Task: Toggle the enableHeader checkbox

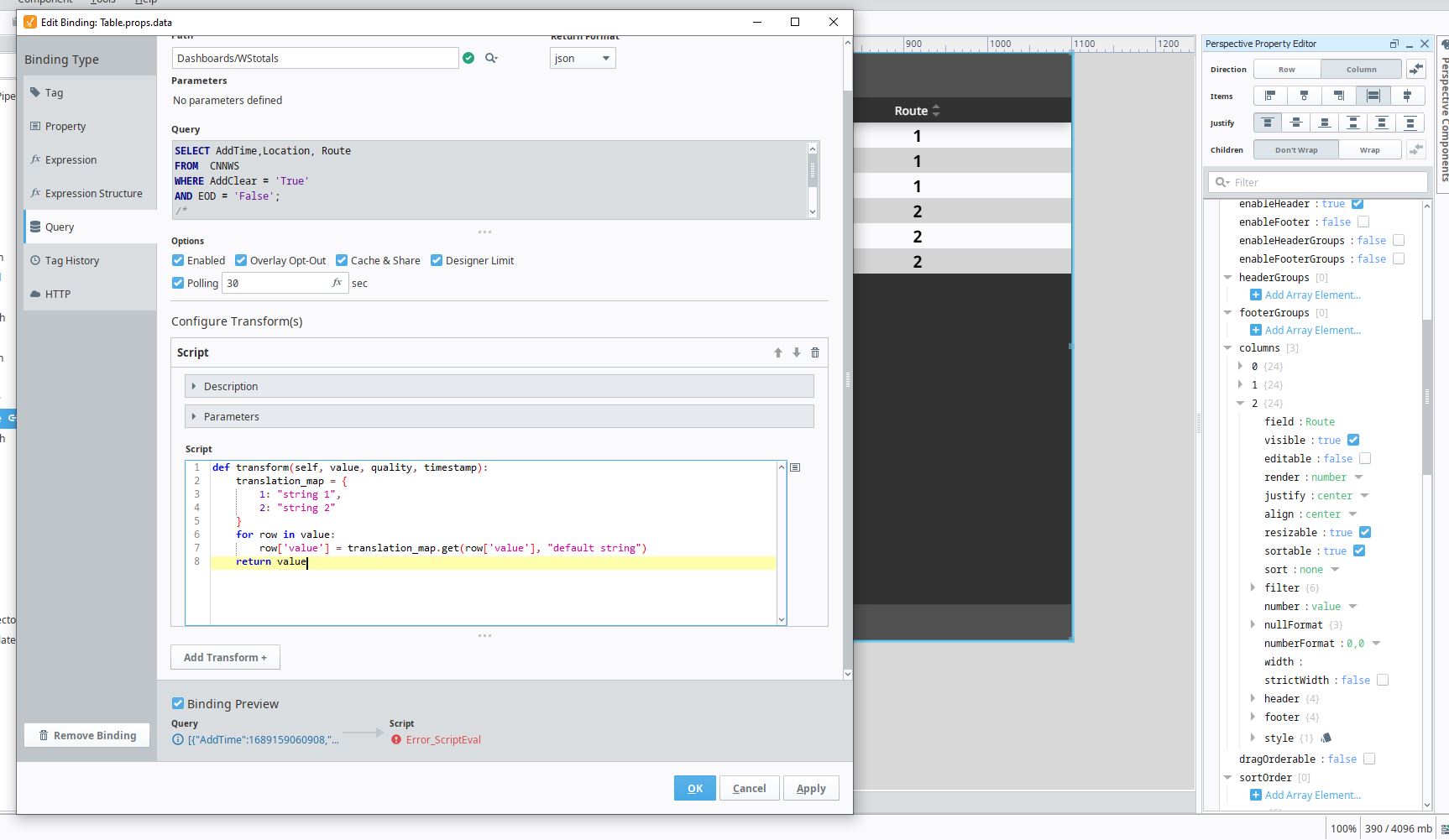Action: tap(1357, 203)
